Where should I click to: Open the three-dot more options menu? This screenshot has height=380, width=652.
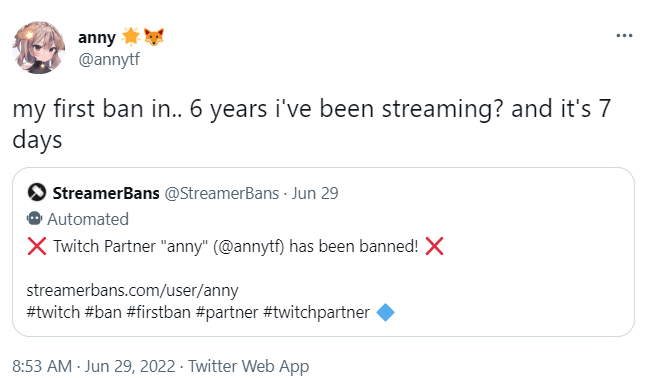tap(624, 36)
